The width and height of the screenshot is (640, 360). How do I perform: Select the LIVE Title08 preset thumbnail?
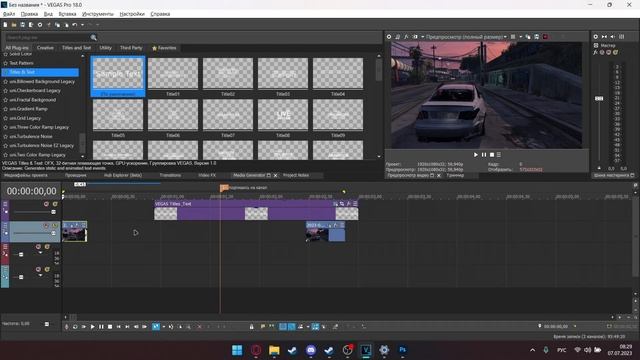[283, 115]
